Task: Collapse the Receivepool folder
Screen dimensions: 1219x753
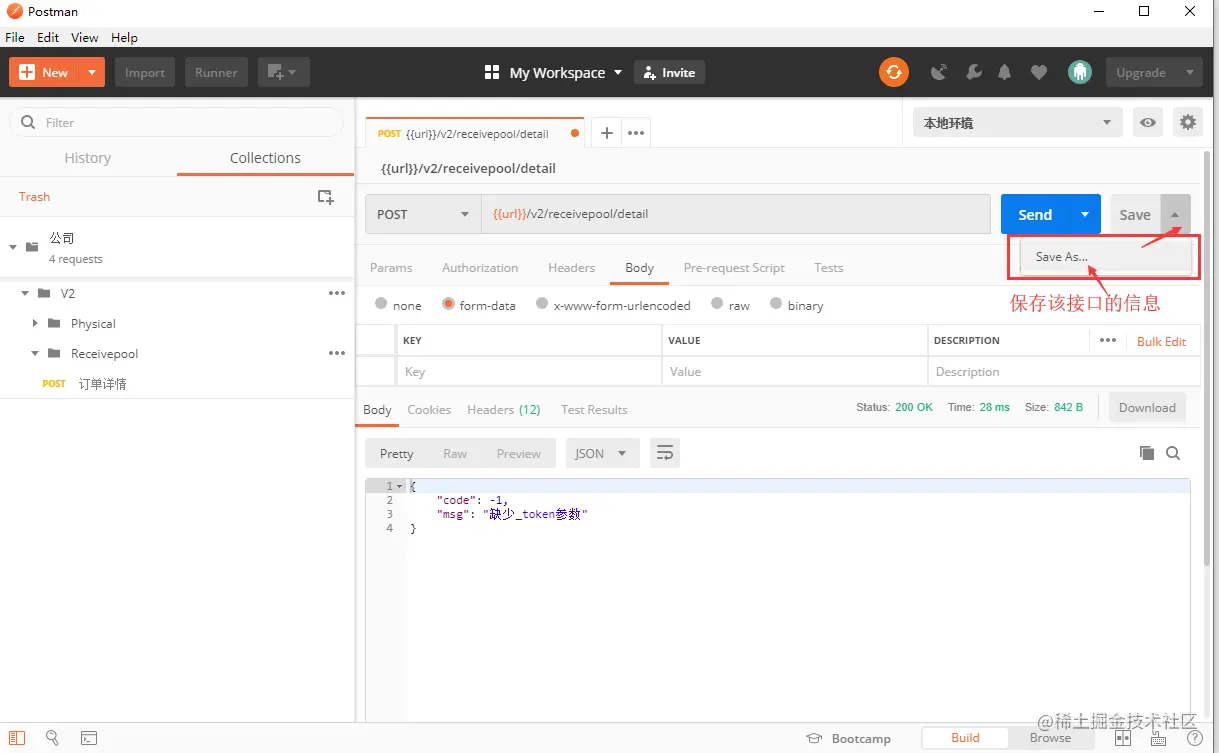Action: point(35,353)
